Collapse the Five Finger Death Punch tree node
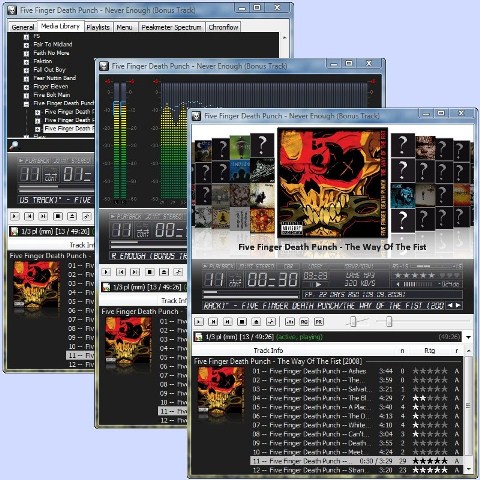The width and height of the screenshot is (480, 480). point(26,104)
